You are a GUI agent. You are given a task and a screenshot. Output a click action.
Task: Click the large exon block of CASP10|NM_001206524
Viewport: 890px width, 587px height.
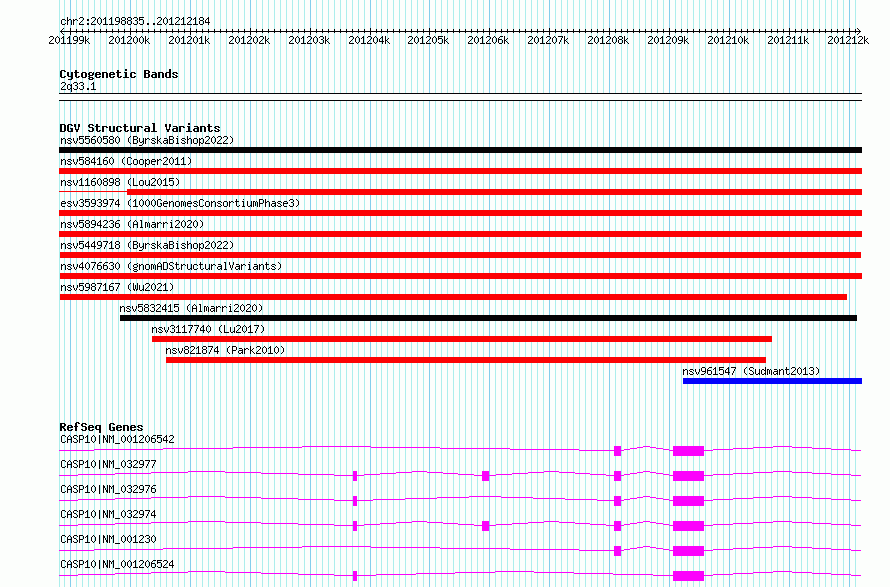tap(688, 576)
